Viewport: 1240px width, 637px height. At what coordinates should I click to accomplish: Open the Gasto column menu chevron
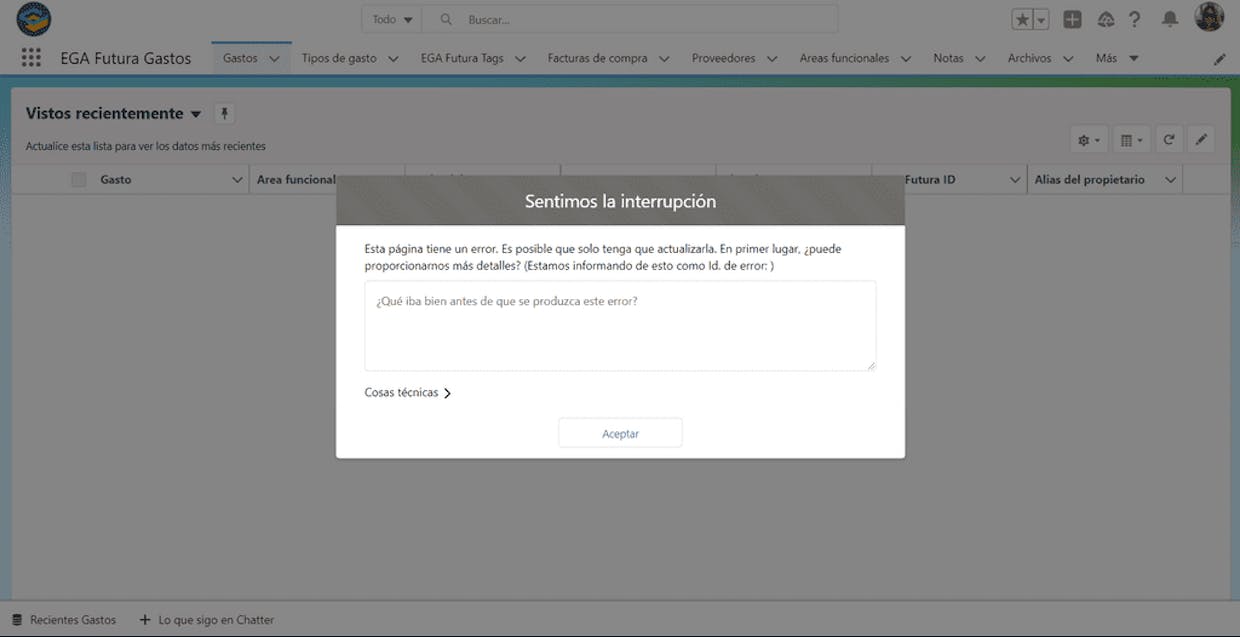coord(237,180)
